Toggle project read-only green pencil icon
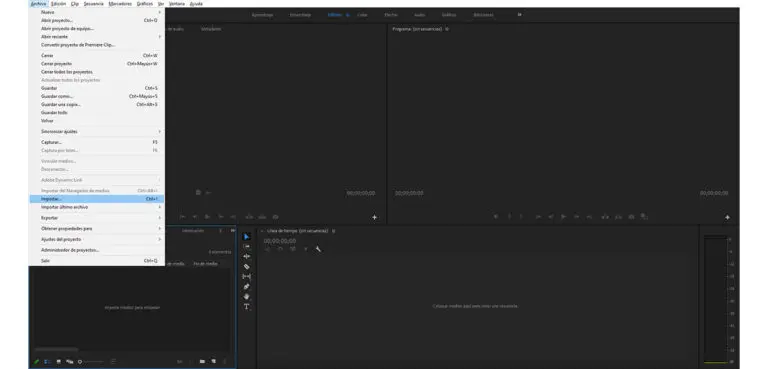This screenshot has height=369, width=768. pos(37,362)
